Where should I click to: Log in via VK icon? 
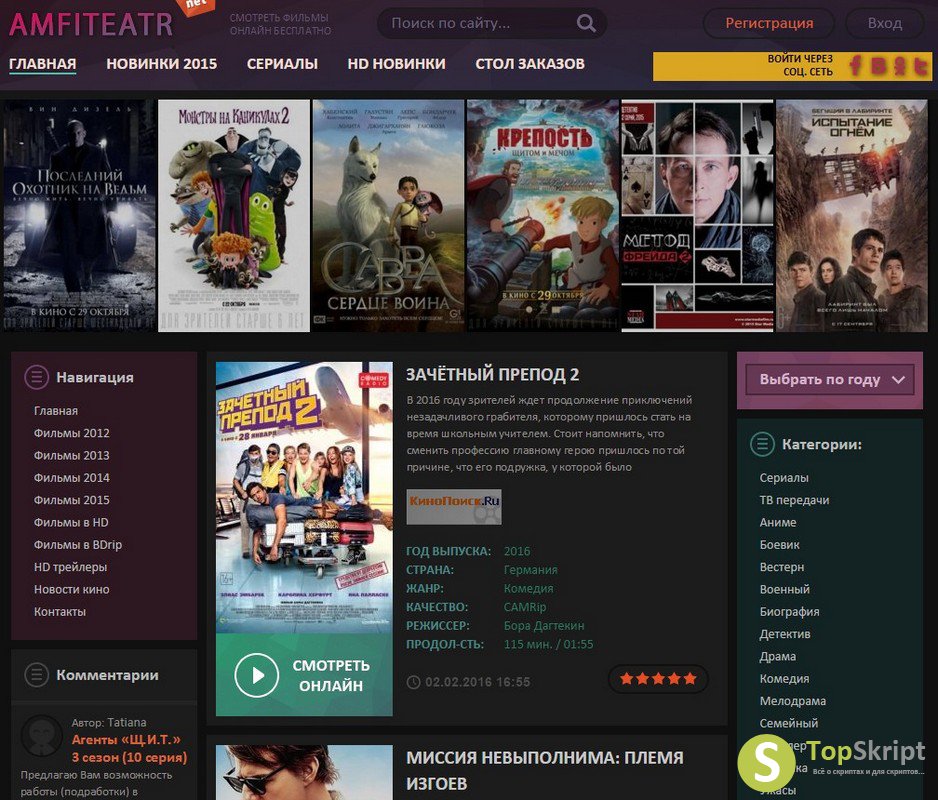tap(879, 66)
